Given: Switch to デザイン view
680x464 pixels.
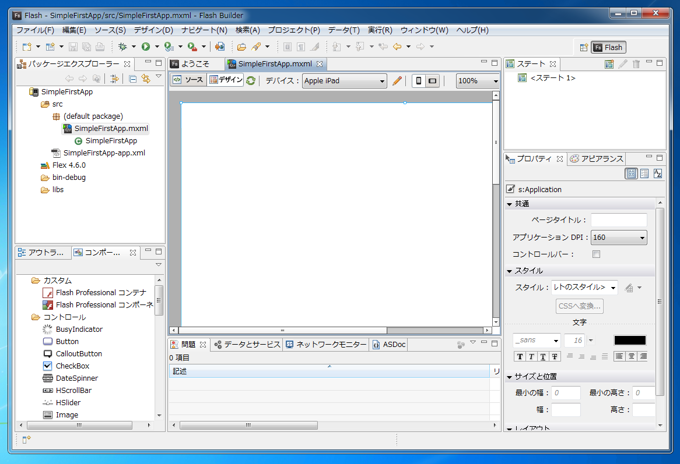Looking at the screenshot, I should [226, 80].
